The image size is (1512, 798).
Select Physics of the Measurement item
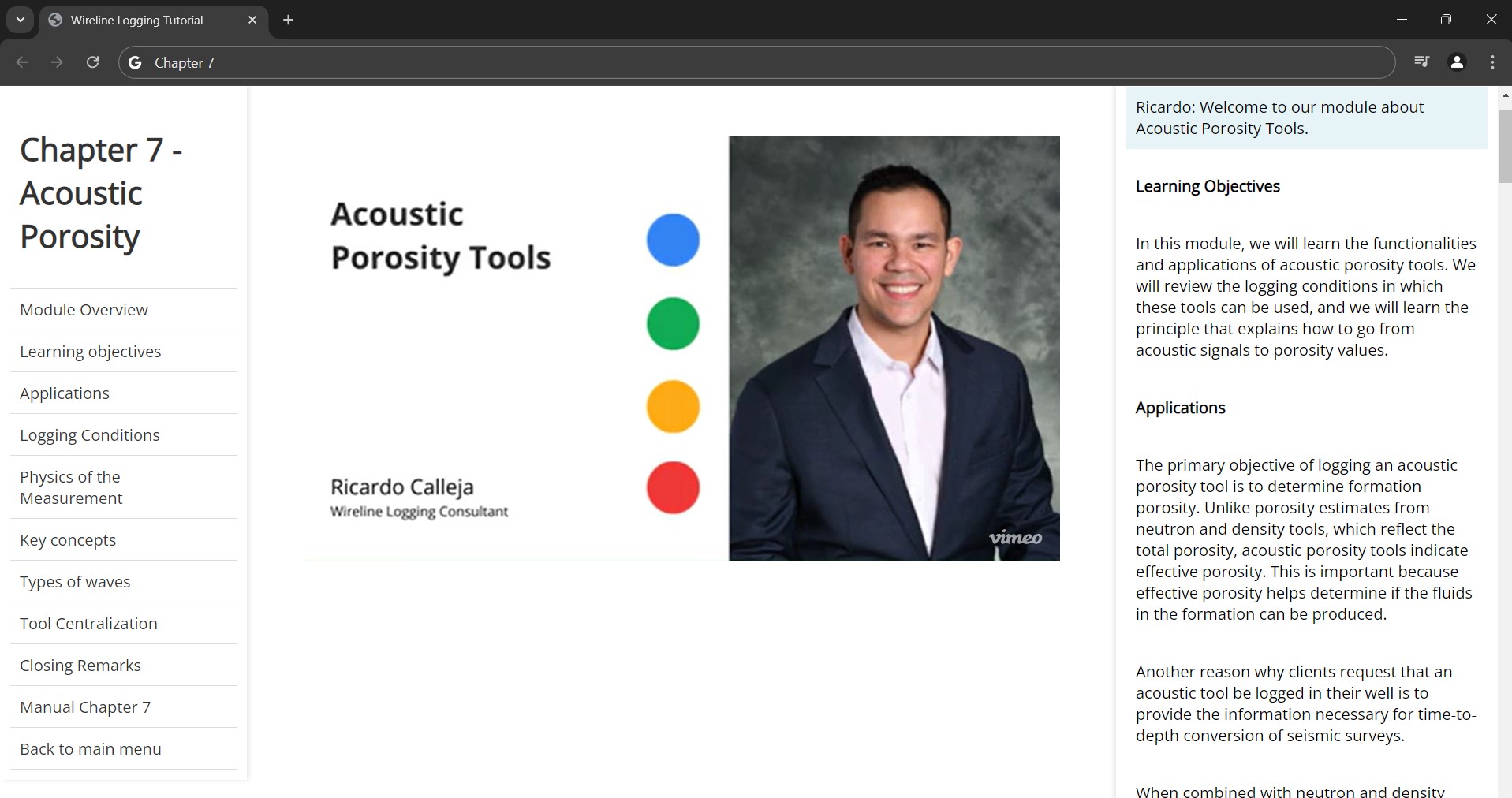(x=71, y=487)
